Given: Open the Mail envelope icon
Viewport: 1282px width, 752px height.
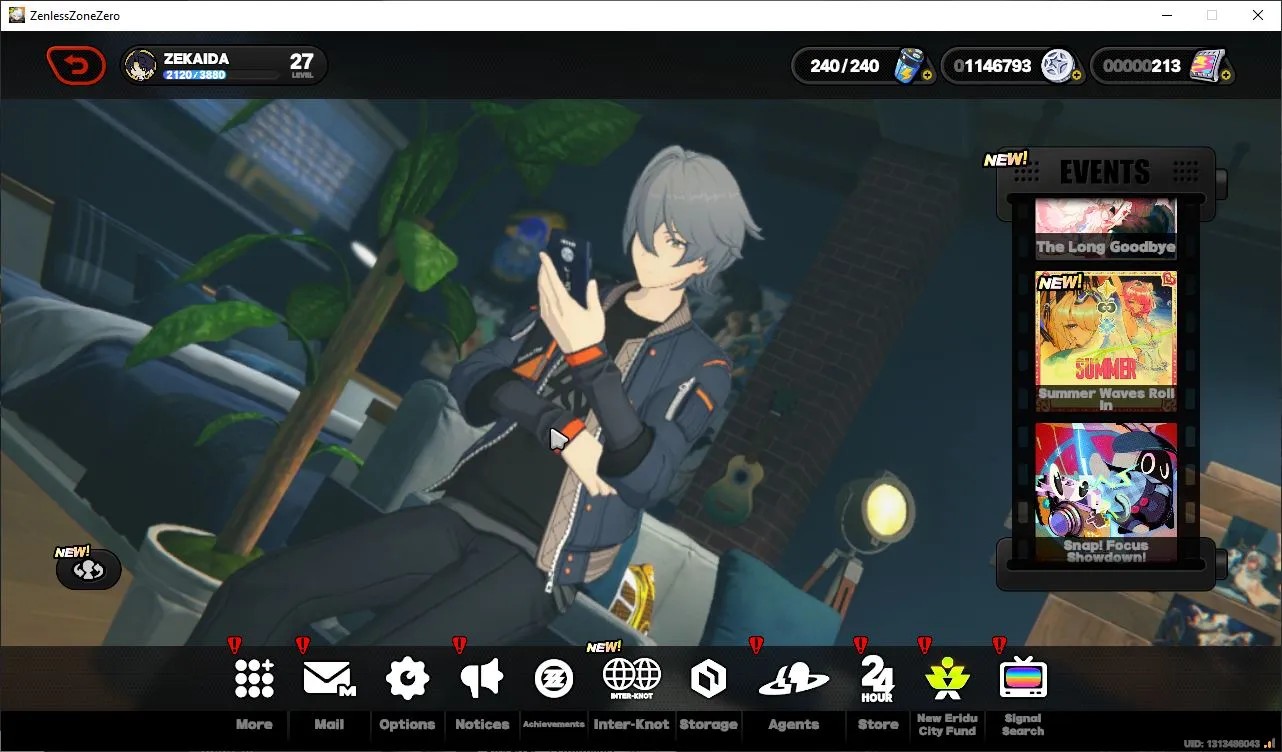Looking at the screenshot, I should pos(329,678).
